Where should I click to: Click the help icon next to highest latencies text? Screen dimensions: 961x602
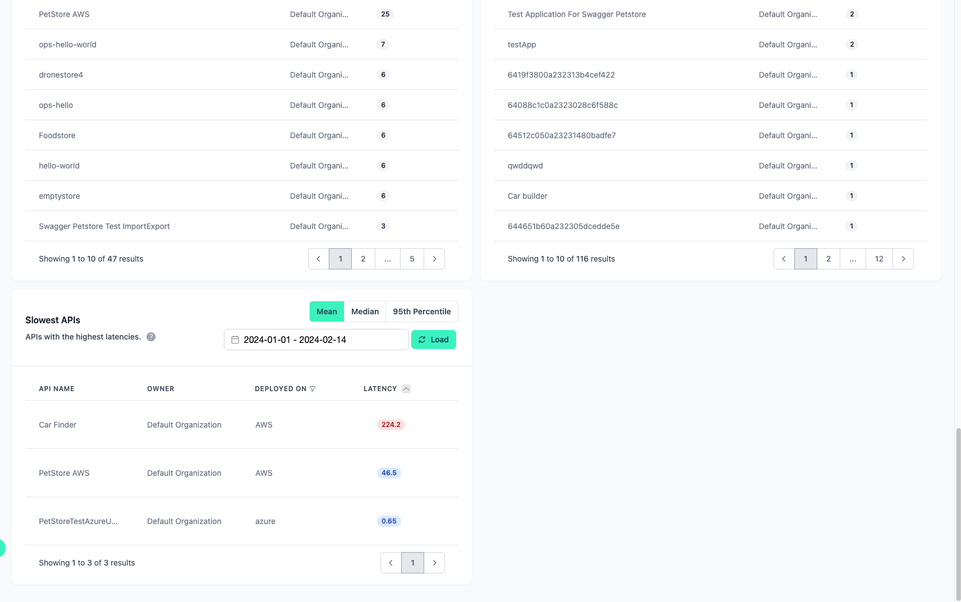(x=149, y=337)
